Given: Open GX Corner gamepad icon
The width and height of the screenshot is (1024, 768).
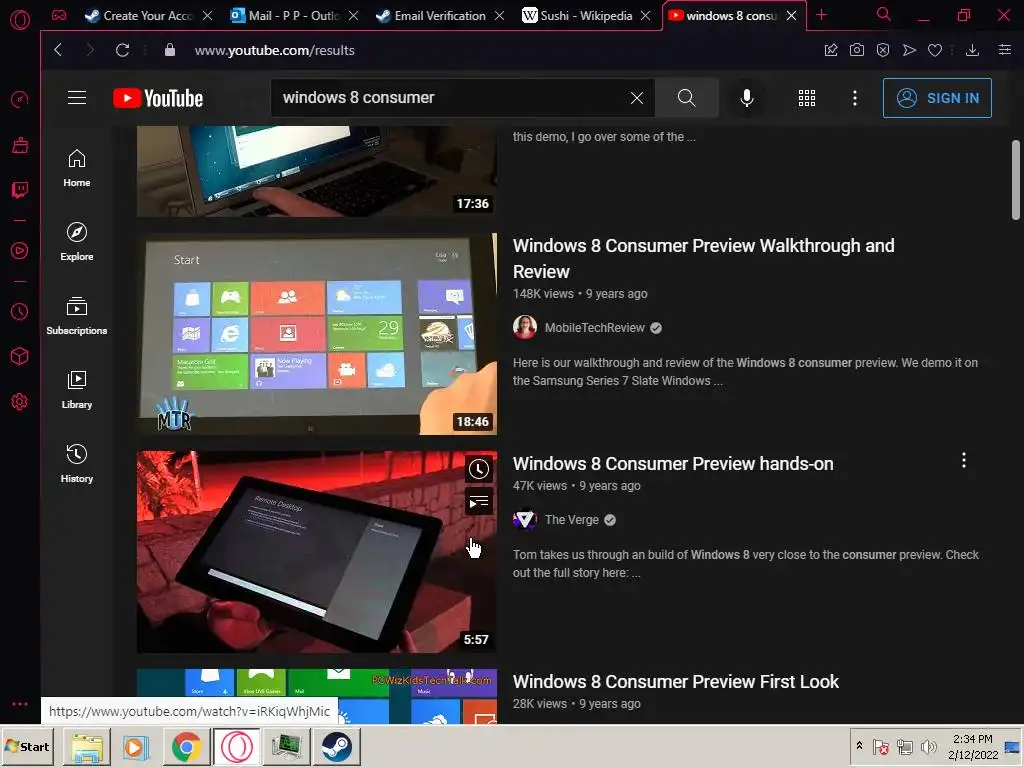Looking at the screenshot, I should pos(59,15).
